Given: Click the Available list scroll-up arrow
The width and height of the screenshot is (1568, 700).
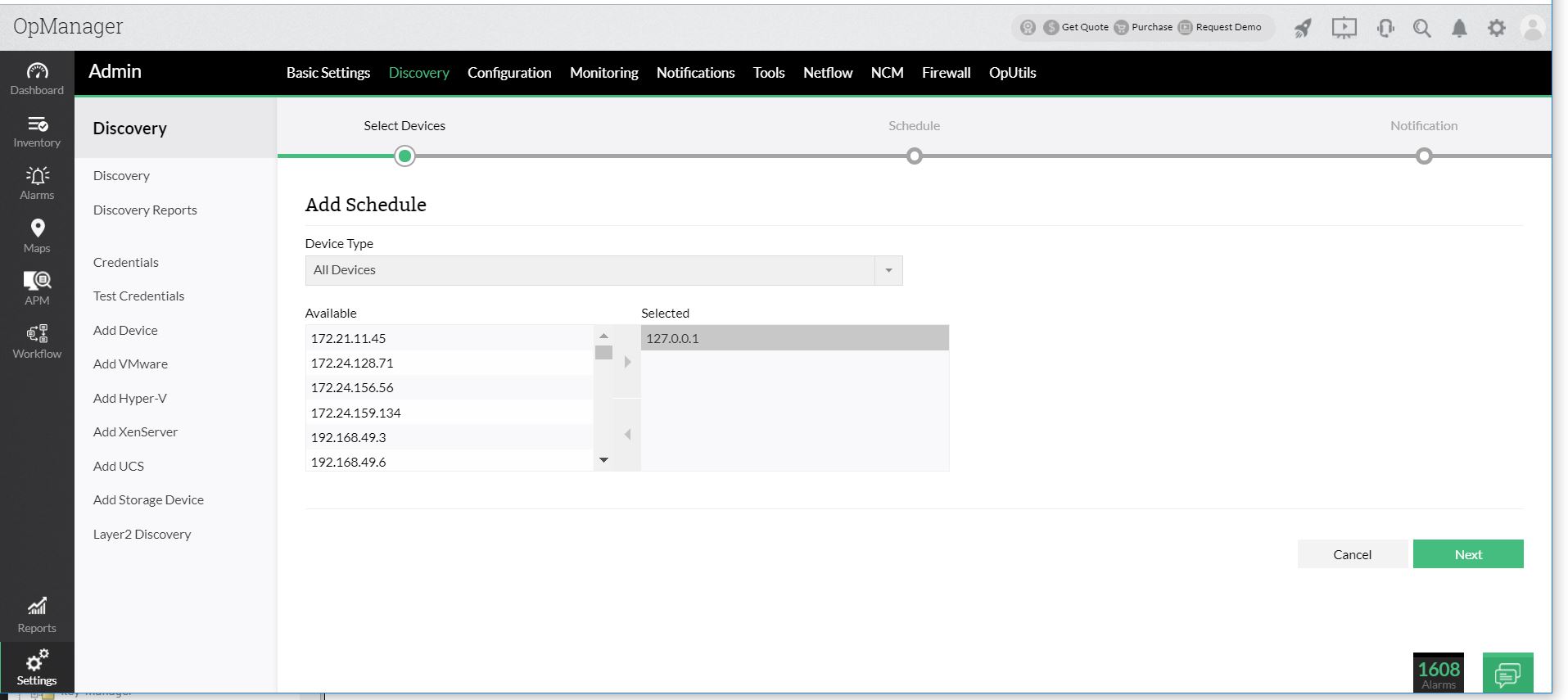Looking at the screenshot, I should click(603, 336).
